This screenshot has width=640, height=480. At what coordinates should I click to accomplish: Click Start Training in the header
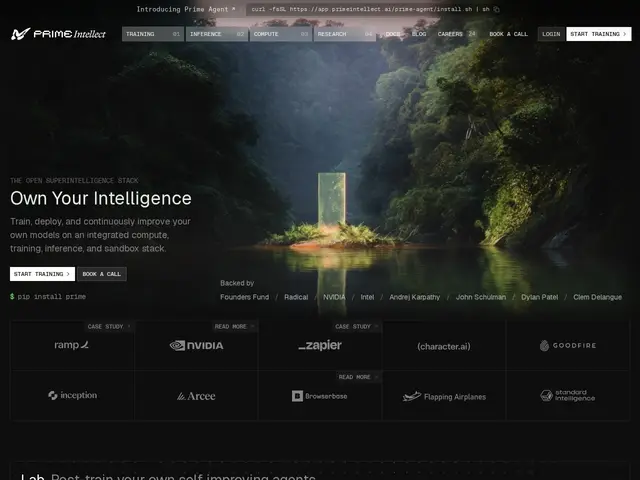pyautogui.click(x=599, y=34)
